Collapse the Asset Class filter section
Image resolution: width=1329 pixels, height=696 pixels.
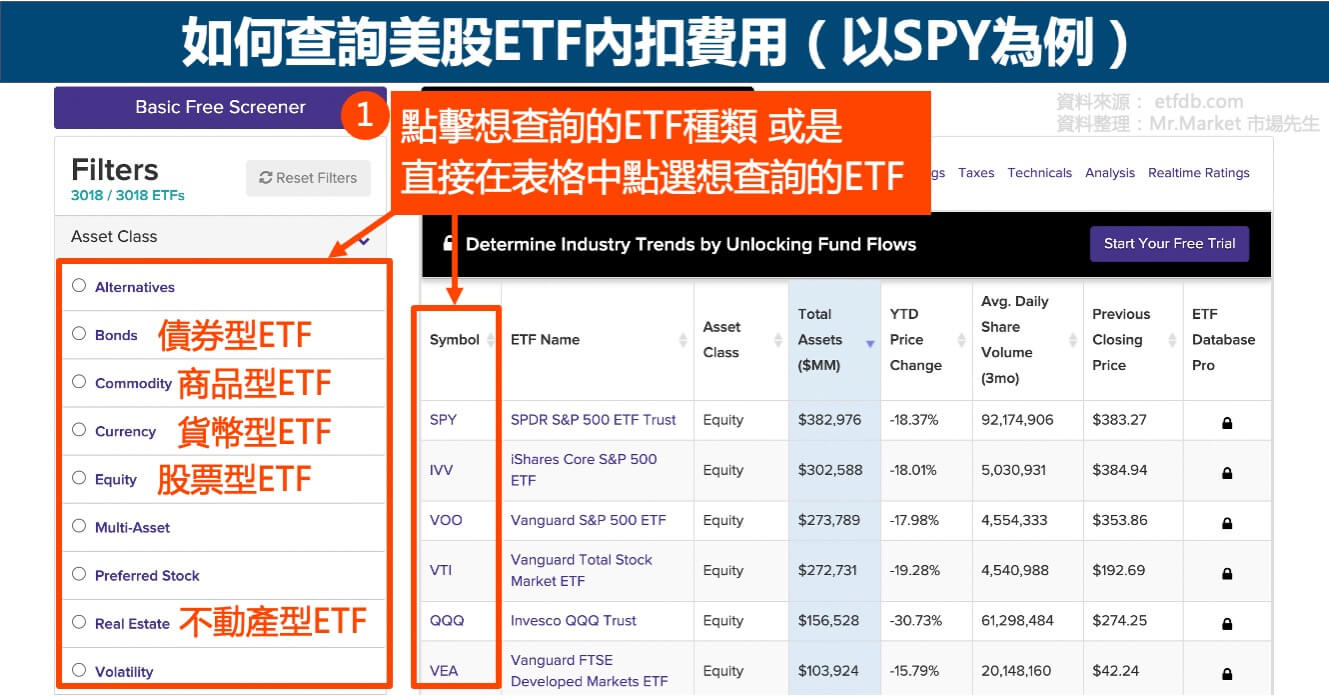point(364,239)
